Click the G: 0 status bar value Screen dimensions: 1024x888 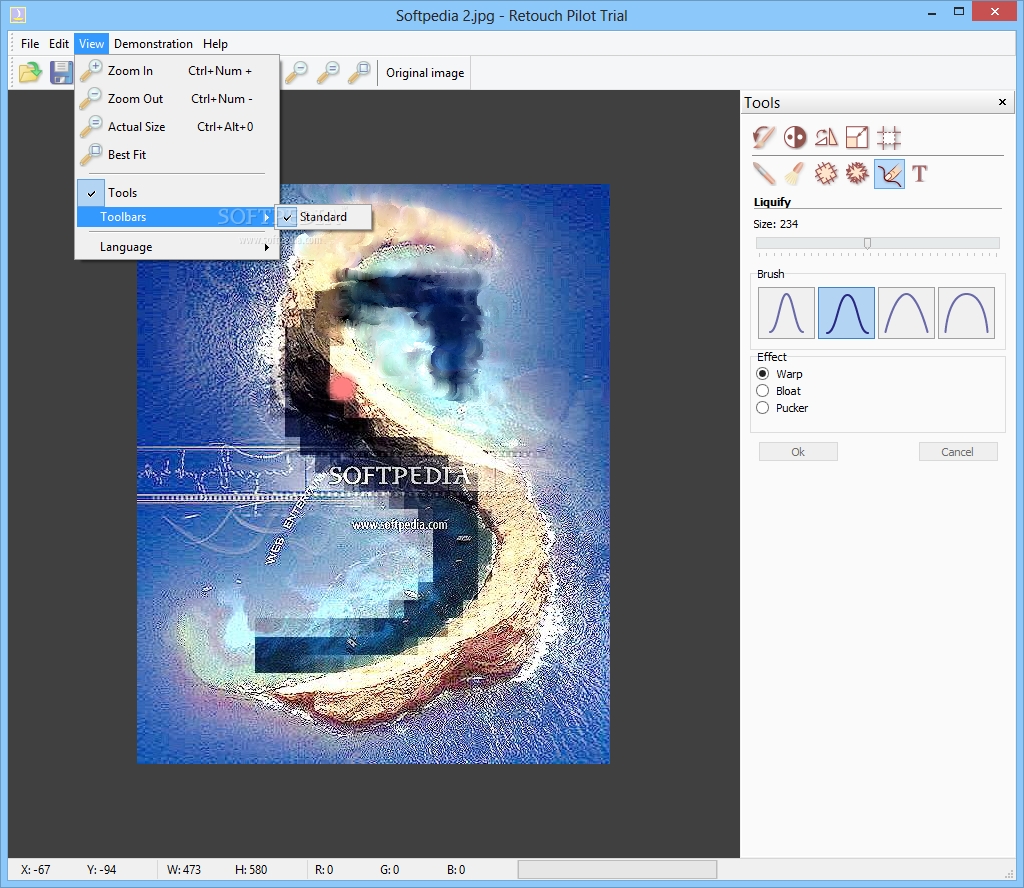click(389, 870)
